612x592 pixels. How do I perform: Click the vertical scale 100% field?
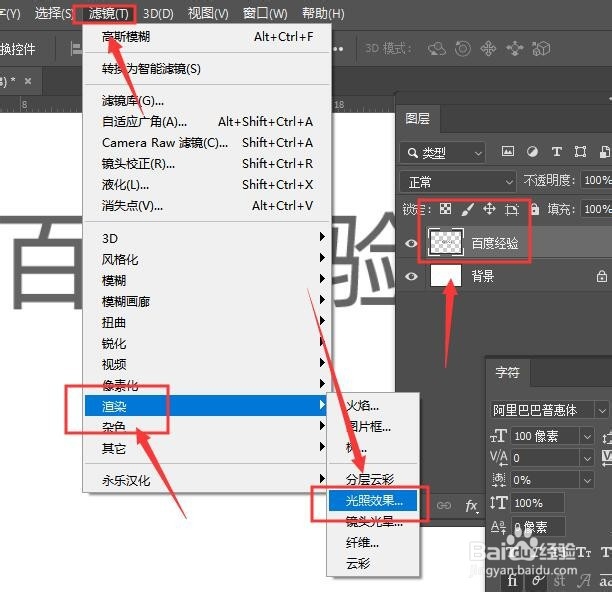[538, 503]
